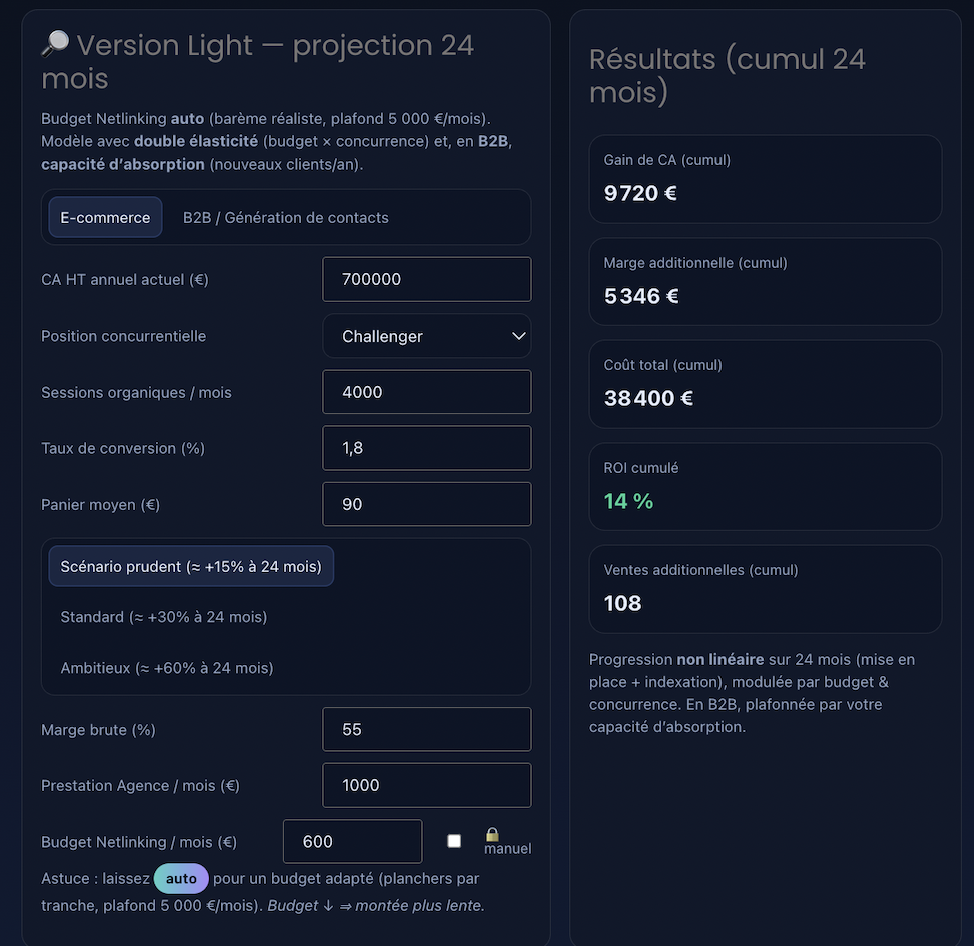Focus the Marge brute percentage field
The width and height of the screenshot is (974, 946).
(x=427, y=729)
